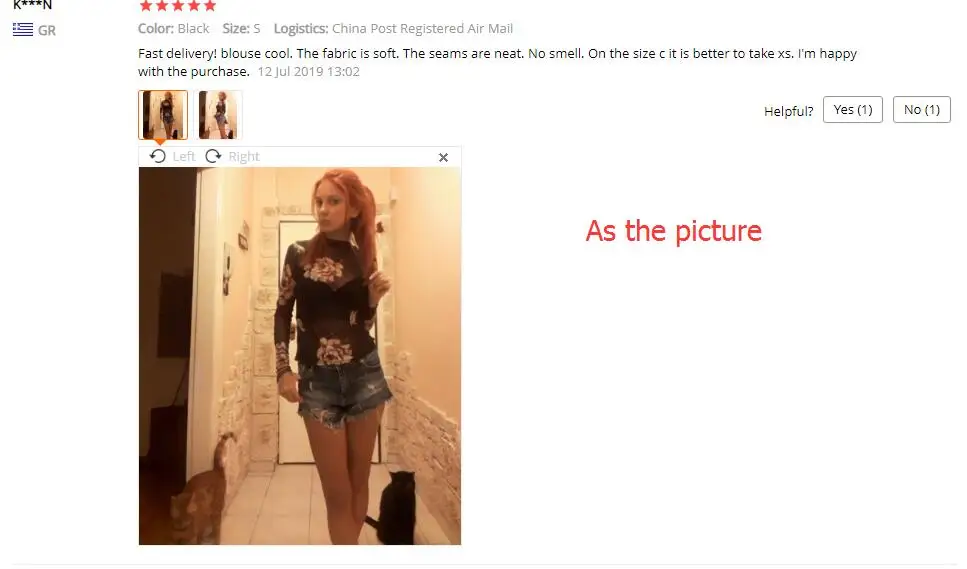
Task: Click the Left rotate label
Action: click(x=184, y=157)
